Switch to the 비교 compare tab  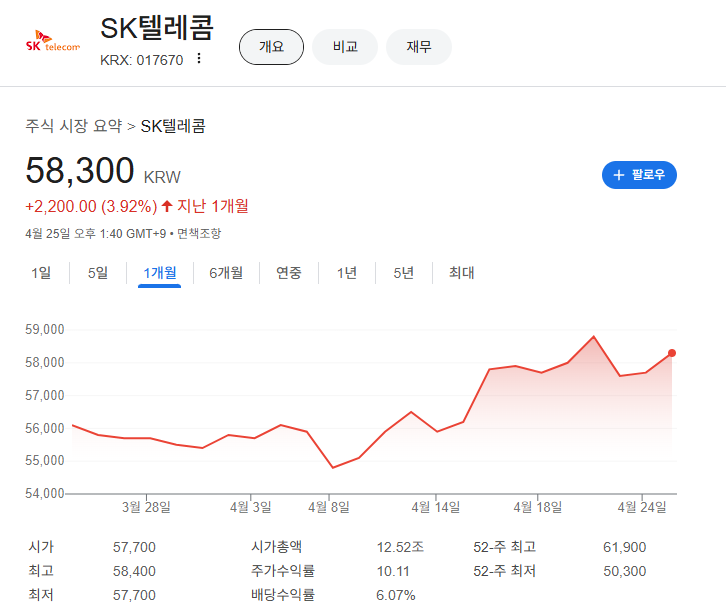[x=345, y=47]
